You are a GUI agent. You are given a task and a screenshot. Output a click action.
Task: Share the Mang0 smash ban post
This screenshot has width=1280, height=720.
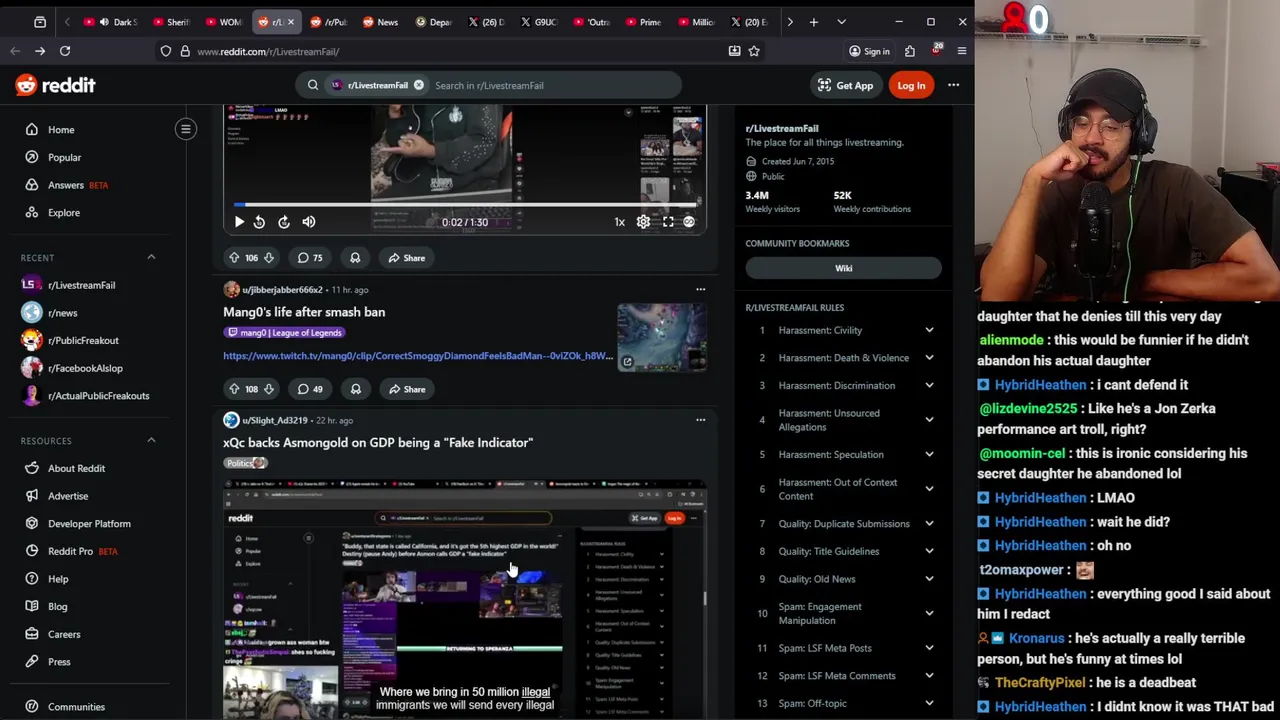pos(406,389)
